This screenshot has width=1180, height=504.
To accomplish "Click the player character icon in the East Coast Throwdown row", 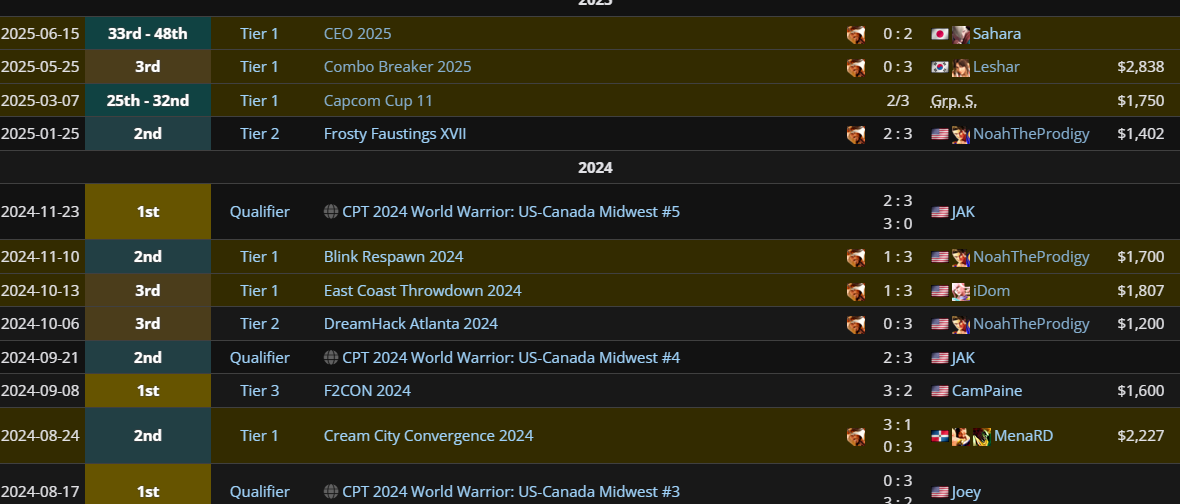I will point(856,291).
